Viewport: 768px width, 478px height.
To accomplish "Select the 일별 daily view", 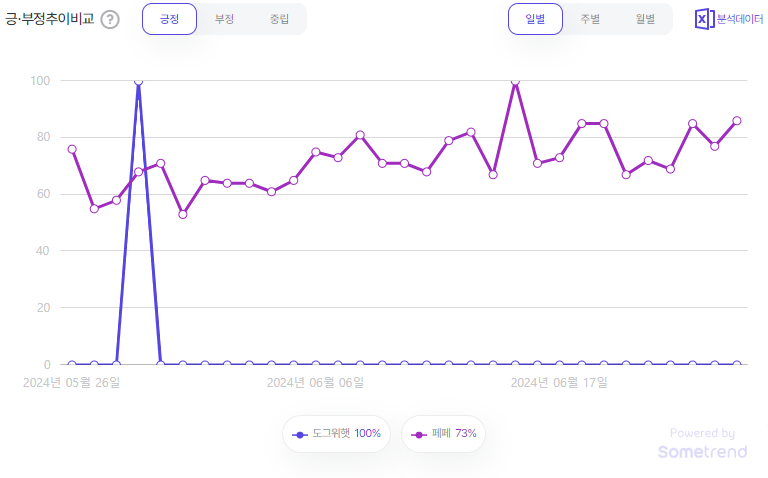I will (535, 19).
